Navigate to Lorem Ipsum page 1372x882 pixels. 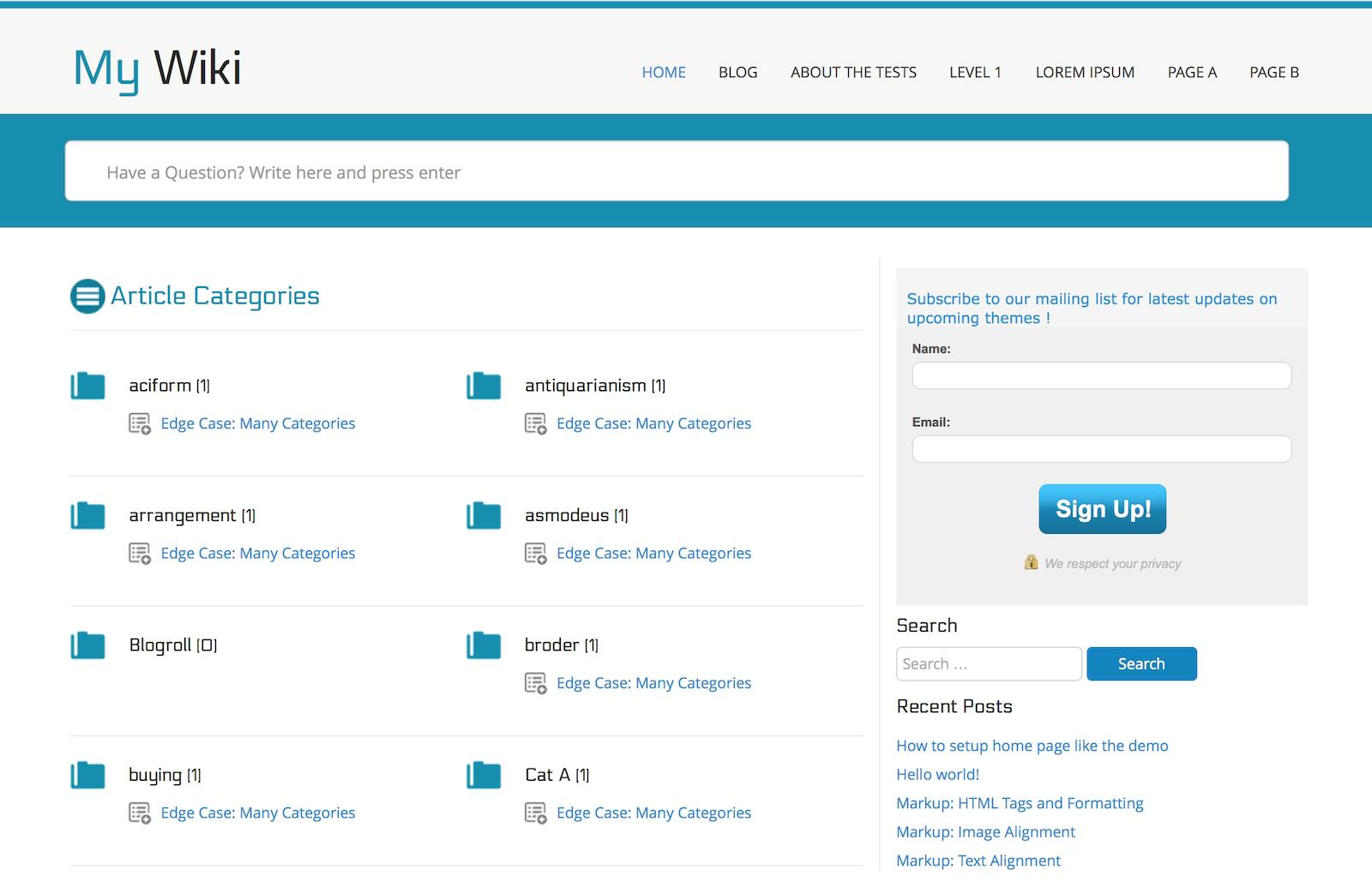pyautogui.click(x=1085, y=72)
